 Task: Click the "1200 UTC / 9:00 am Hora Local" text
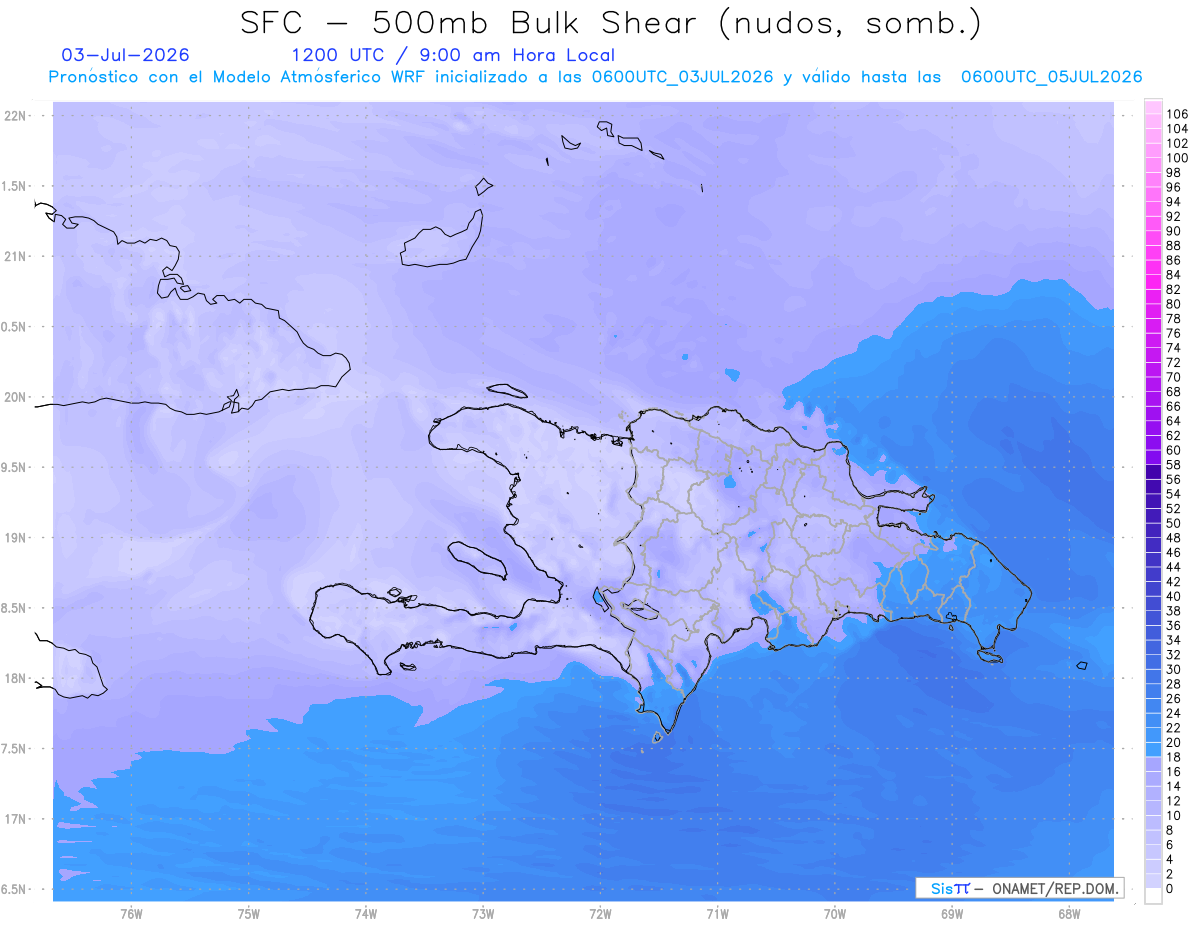click(452, 55)
